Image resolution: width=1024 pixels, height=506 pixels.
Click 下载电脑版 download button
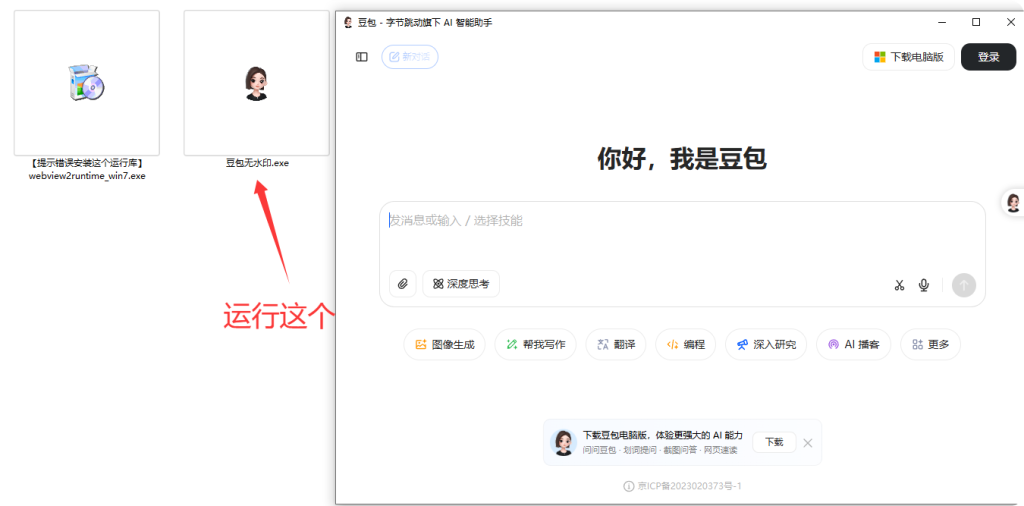[909, 57]
